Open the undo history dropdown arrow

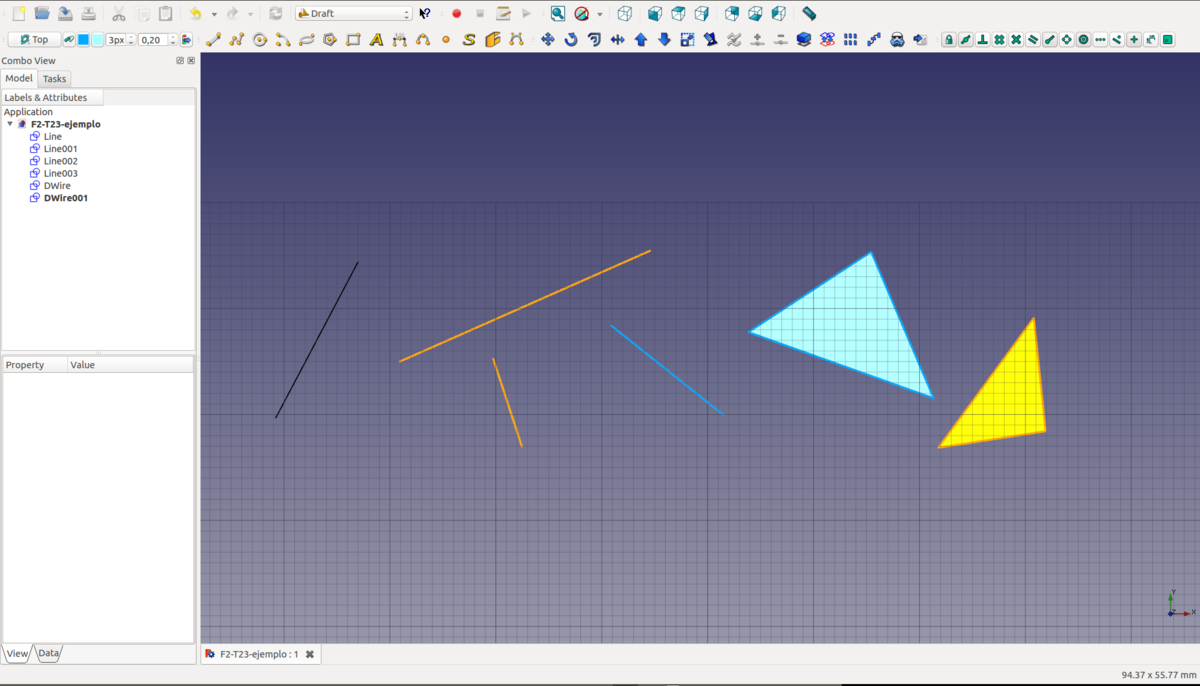(214, 14)
